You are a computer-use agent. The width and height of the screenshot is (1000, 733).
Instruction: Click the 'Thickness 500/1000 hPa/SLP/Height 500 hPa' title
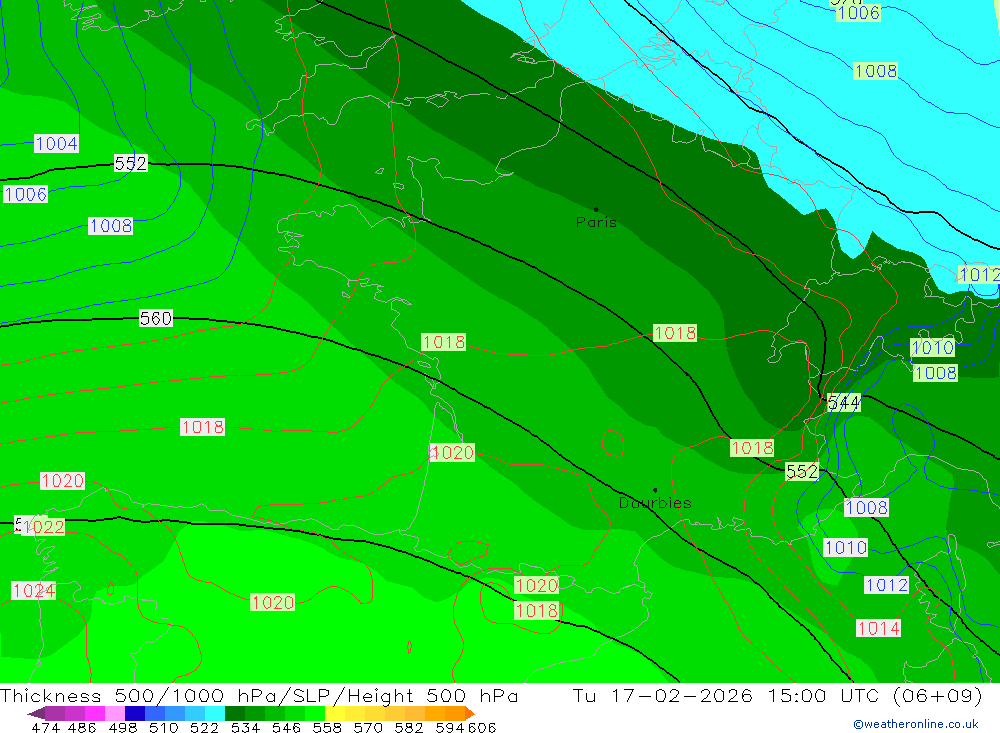click(x=259, y=695)
